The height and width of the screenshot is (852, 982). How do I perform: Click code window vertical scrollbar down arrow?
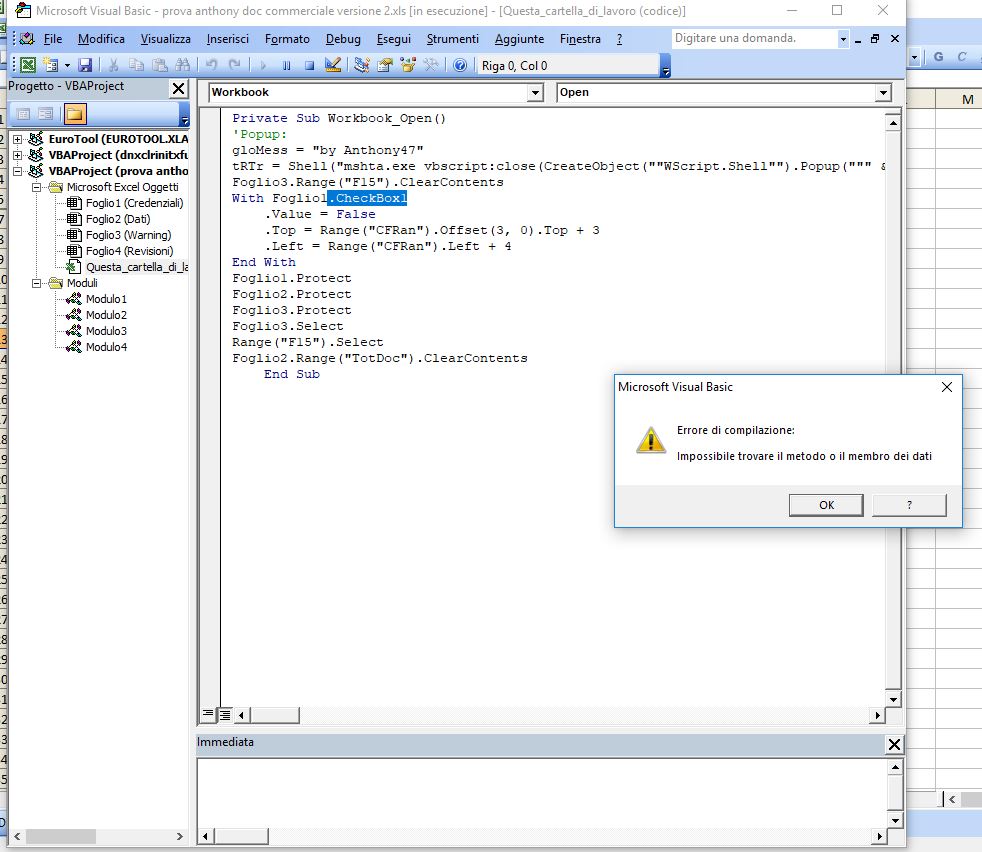point(894,699)
